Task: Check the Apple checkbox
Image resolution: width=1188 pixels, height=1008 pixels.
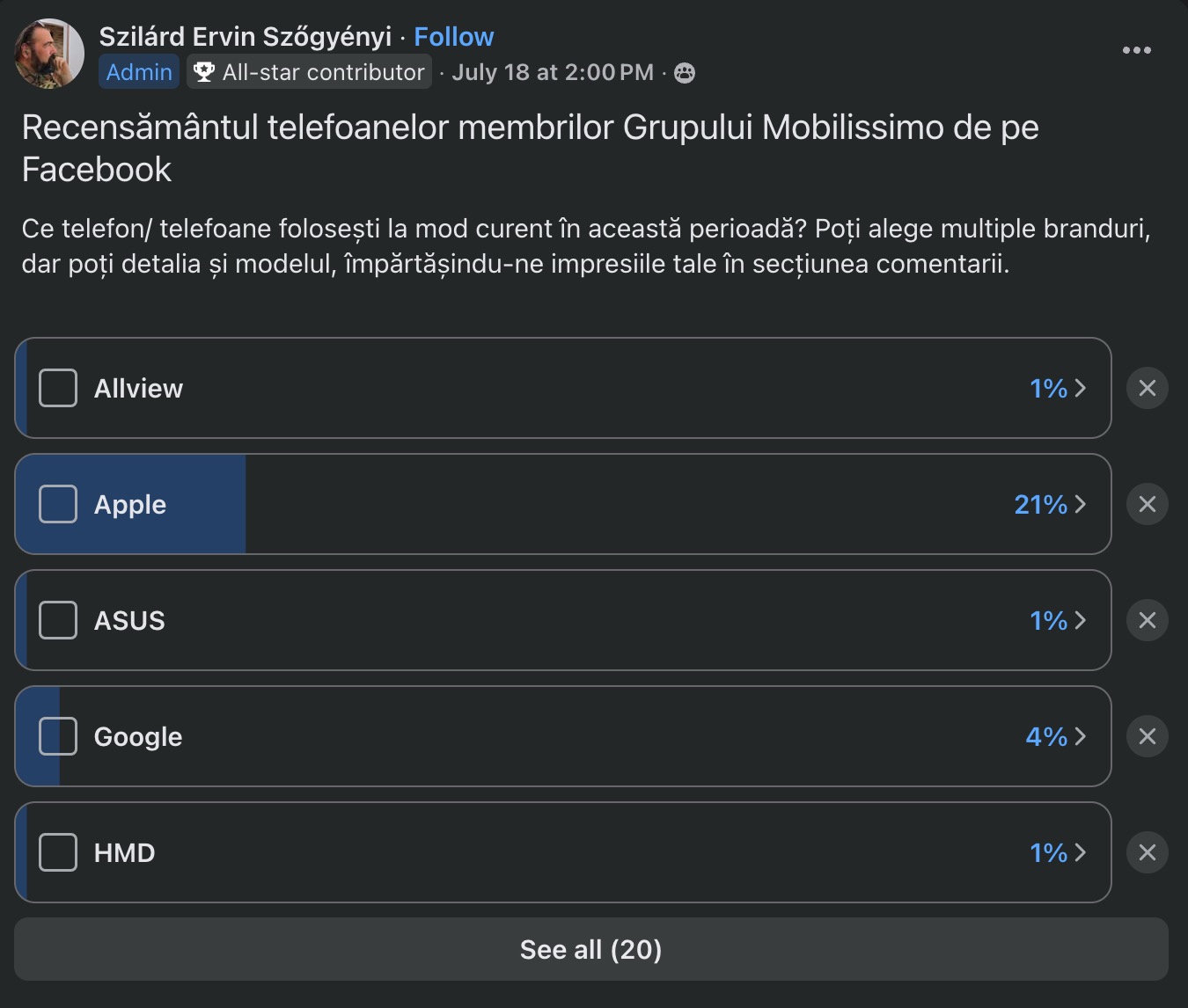Action: point(58,504)
